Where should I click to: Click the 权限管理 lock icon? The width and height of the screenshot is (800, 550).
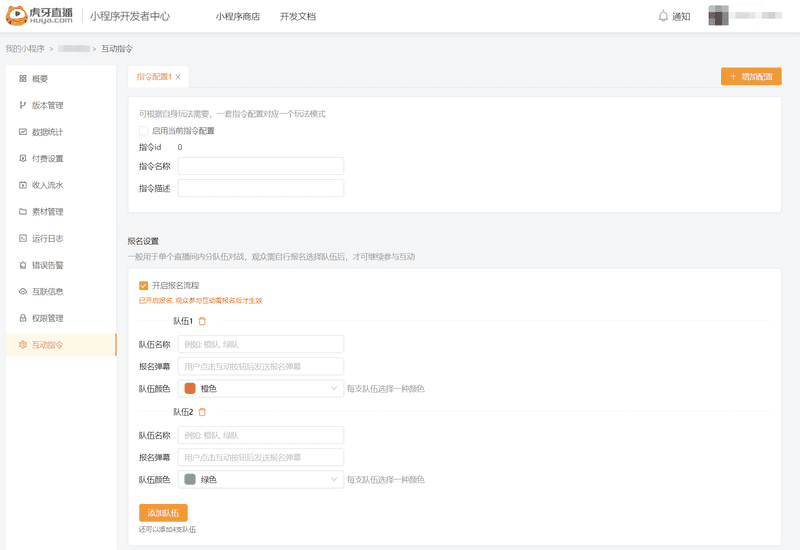[23, 319]
